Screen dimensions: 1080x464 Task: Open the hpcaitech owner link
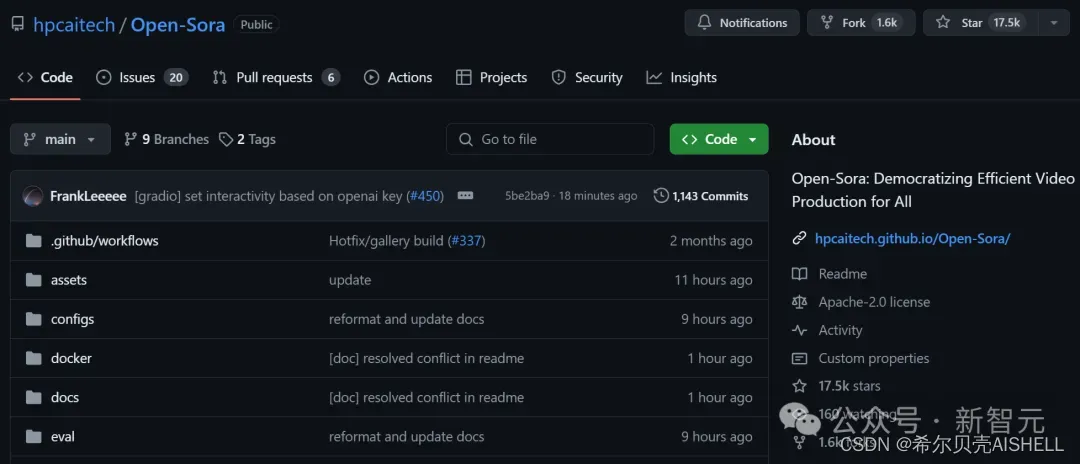(x=73, y=25)
